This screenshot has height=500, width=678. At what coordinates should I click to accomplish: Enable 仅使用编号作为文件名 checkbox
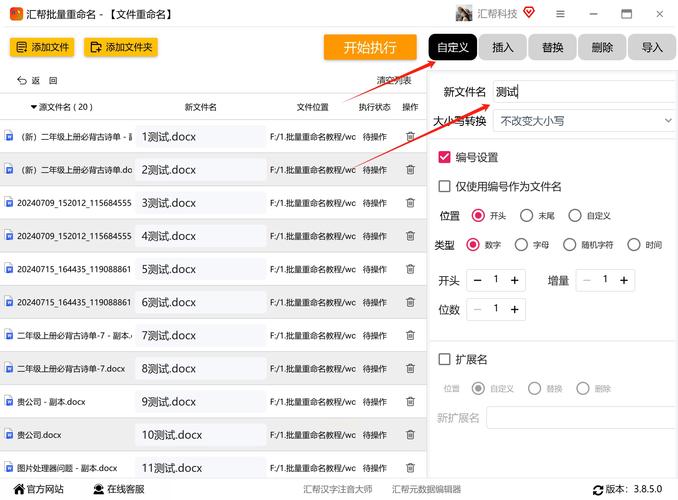(x=445, y=186)
